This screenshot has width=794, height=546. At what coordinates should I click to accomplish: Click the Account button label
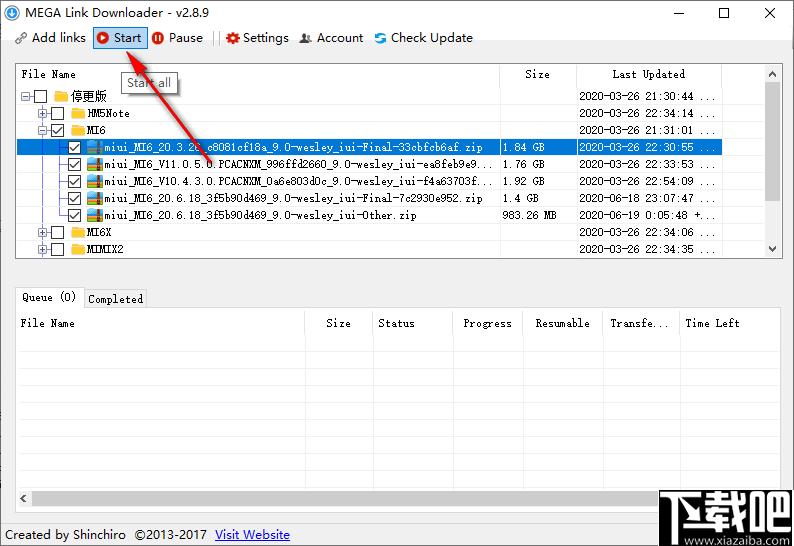pyautogui.click(x=340, y=38)
